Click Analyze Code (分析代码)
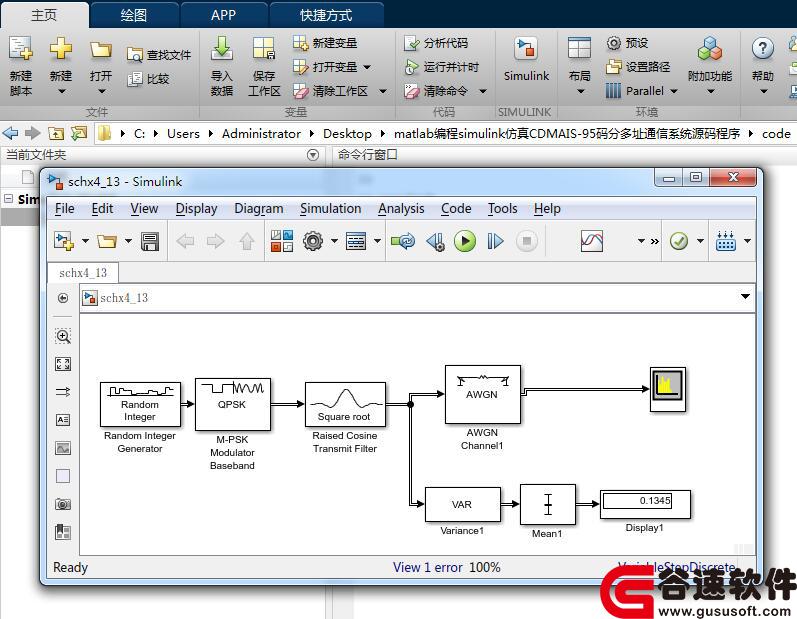The image size is (797, 619). tap(436, 43)
